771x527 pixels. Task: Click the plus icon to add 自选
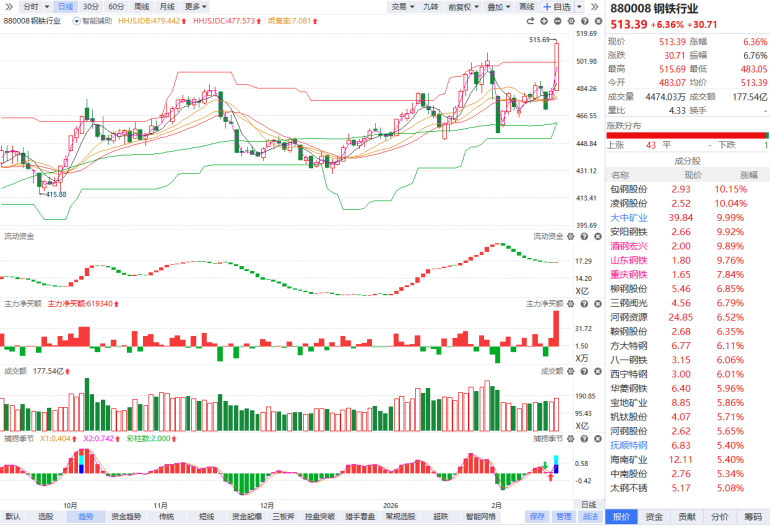click(546, 6)
